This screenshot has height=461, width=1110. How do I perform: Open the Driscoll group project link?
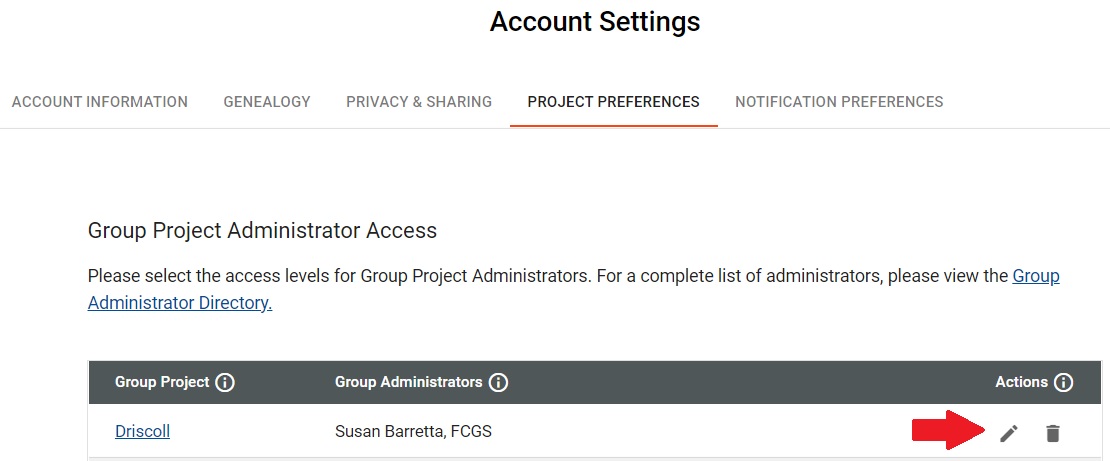[x=142, y=431]
